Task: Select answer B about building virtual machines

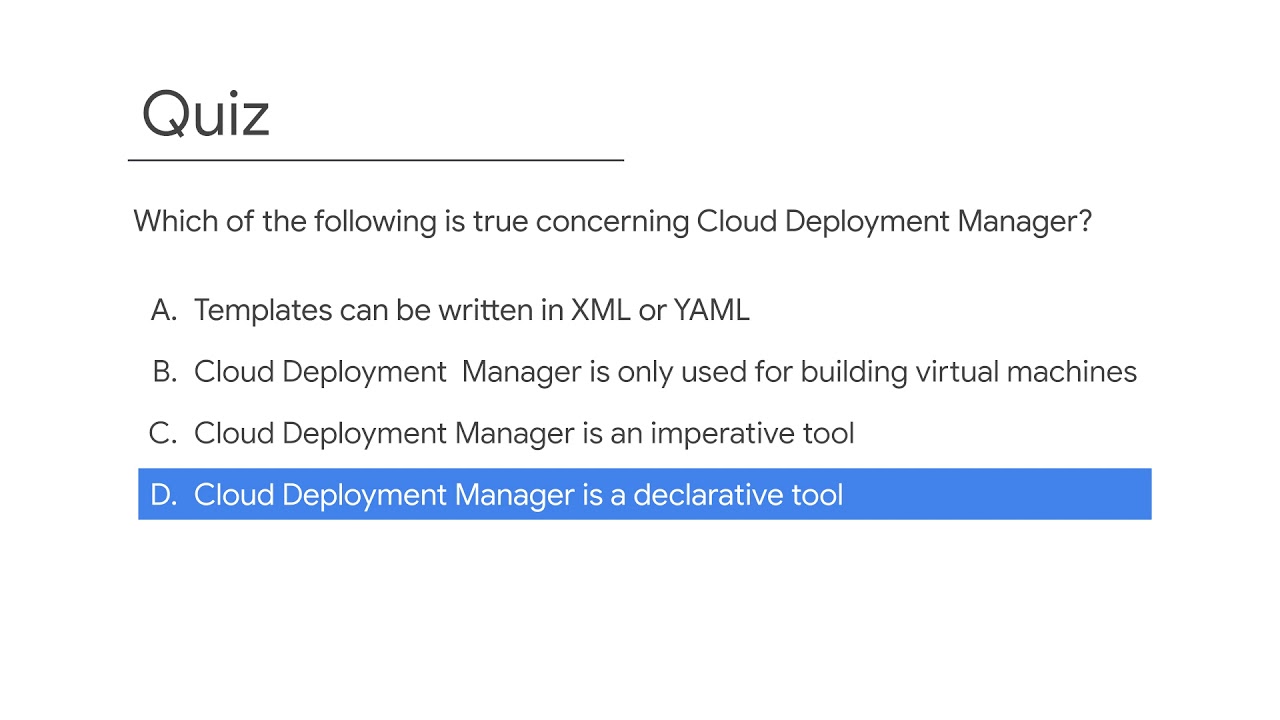Action: coord(665,372)
